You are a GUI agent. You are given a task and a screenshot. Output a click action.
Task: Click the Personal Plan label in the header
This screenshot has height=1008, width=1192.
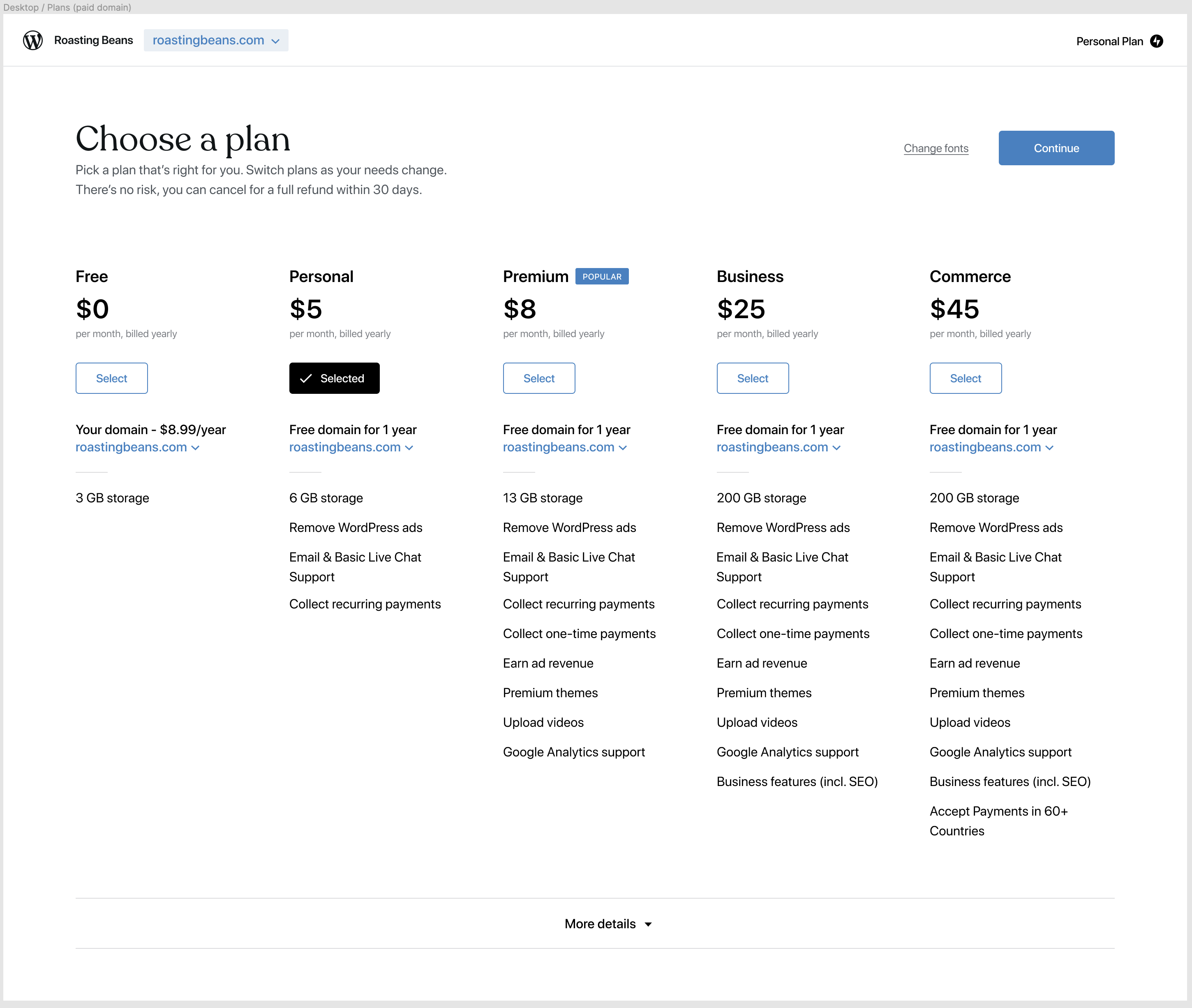click(1109, 41)
